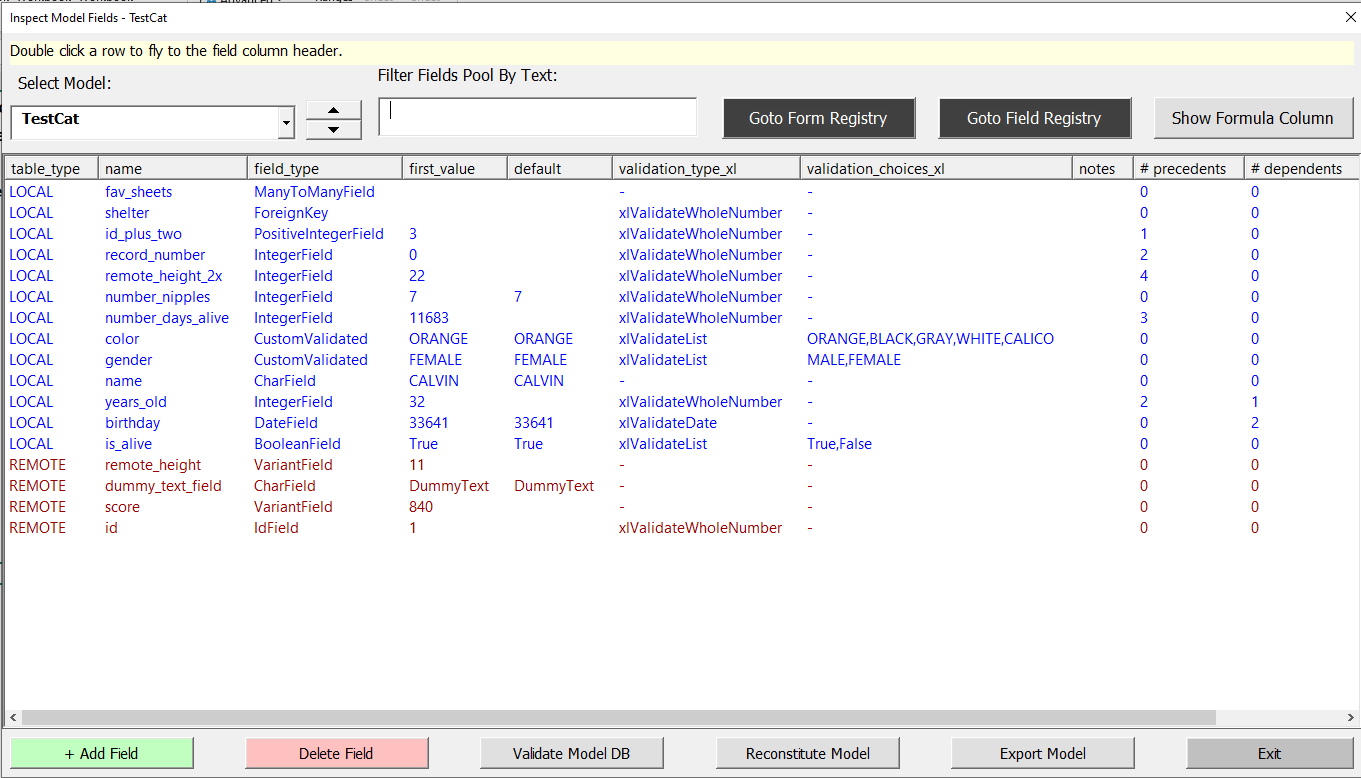
Task: Click the notes column header
Action: pos(1102,168)
